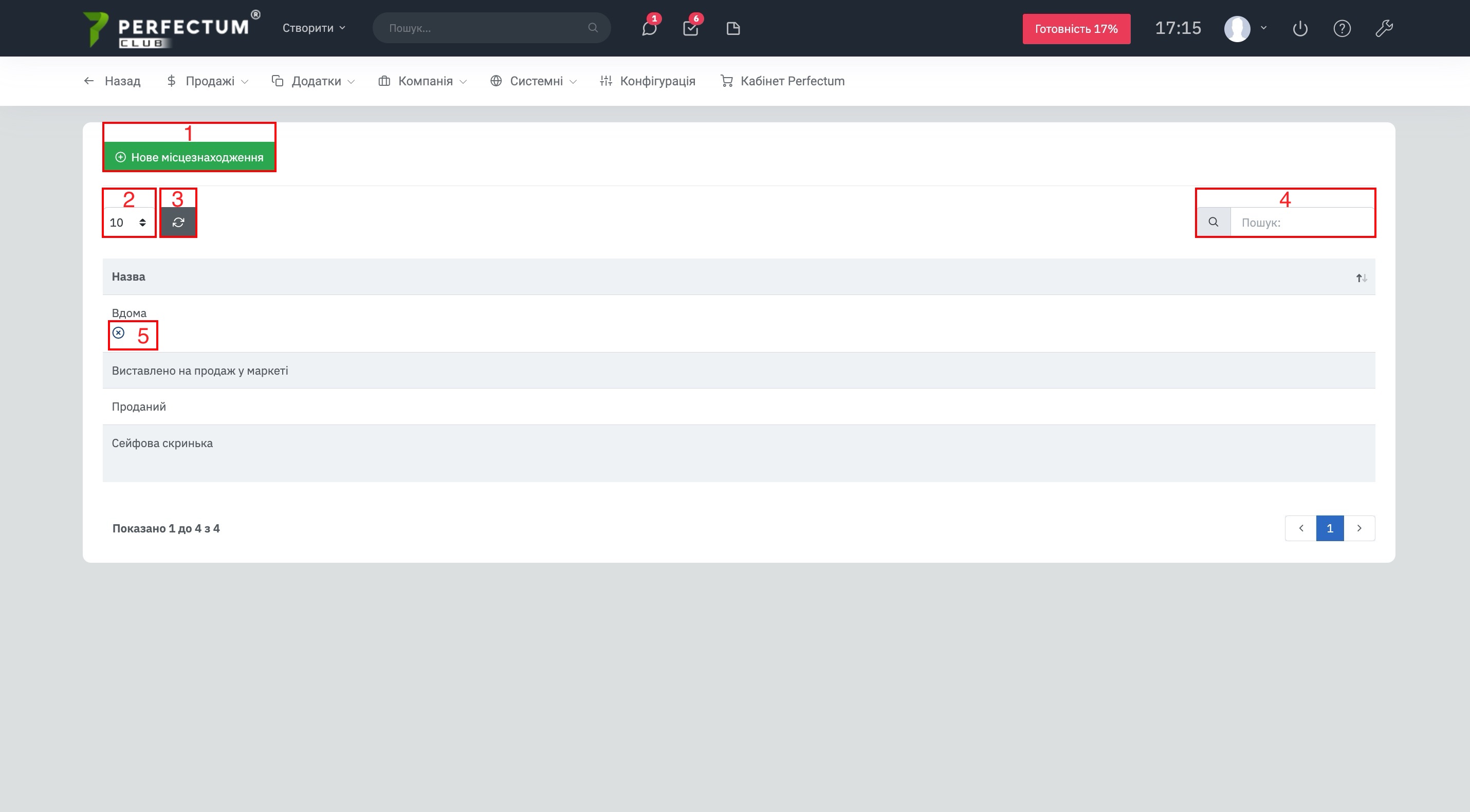
Task: Refresh the locations table
Action: click(x=178, y=222)
